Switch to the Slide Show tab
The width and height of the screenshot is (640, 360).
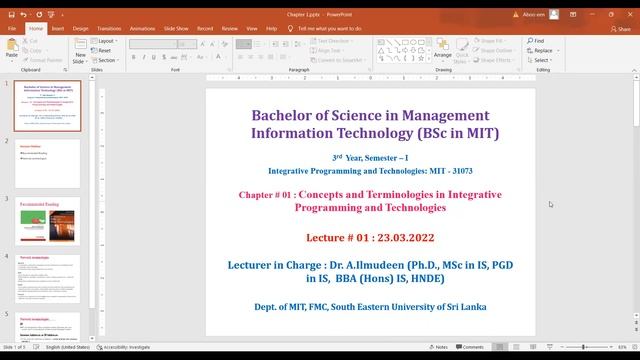coord(176,29)
